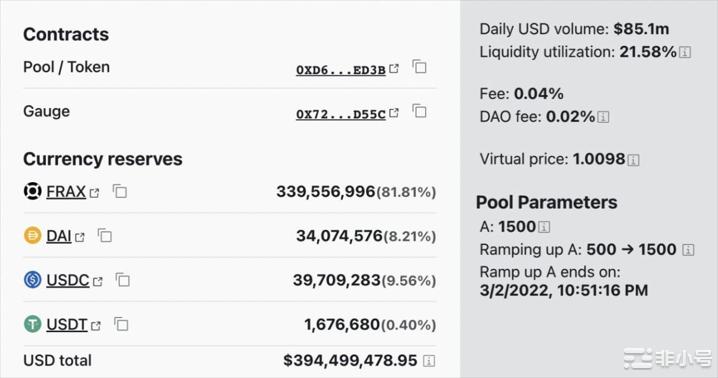
Task: Open the Gauge address 0X72...D55C link
Action: [341, 114]
